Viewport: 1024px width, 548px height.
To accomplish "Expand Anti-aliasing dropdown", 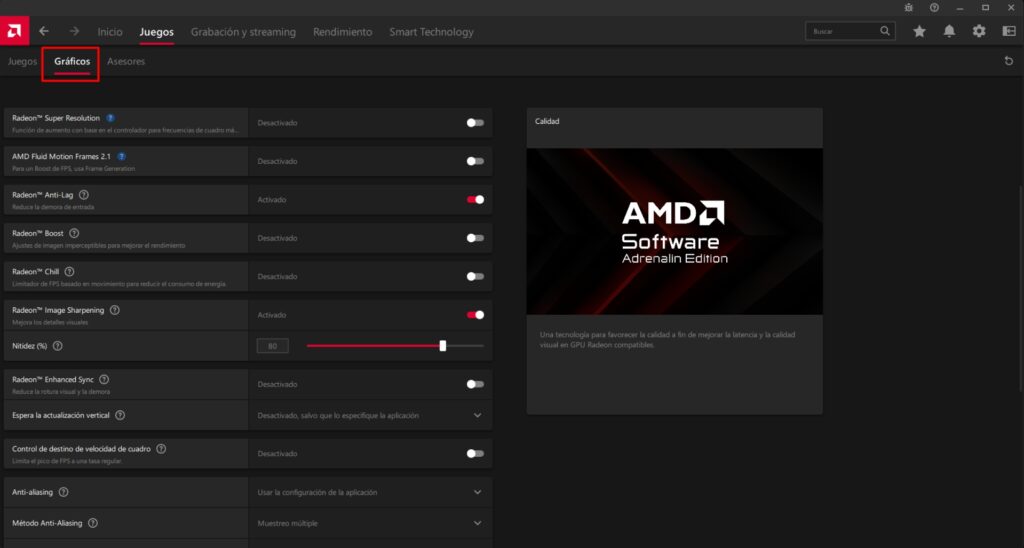I will pos(477,492).
